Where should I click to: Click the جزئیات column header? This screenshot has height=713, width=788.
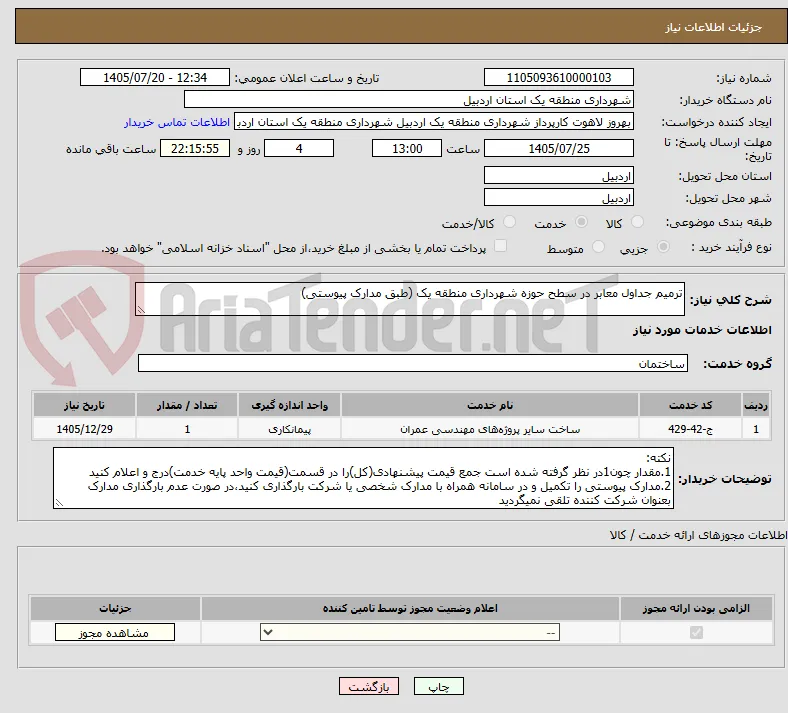pos(115,608)
